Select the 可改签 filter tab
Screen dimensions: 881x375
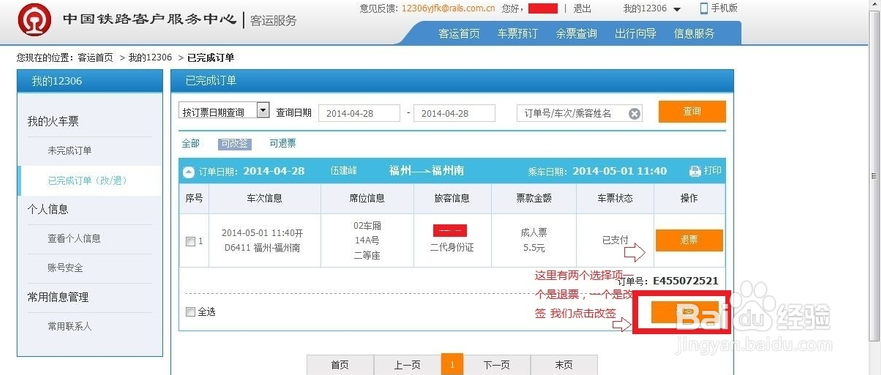tap(235, 144)
